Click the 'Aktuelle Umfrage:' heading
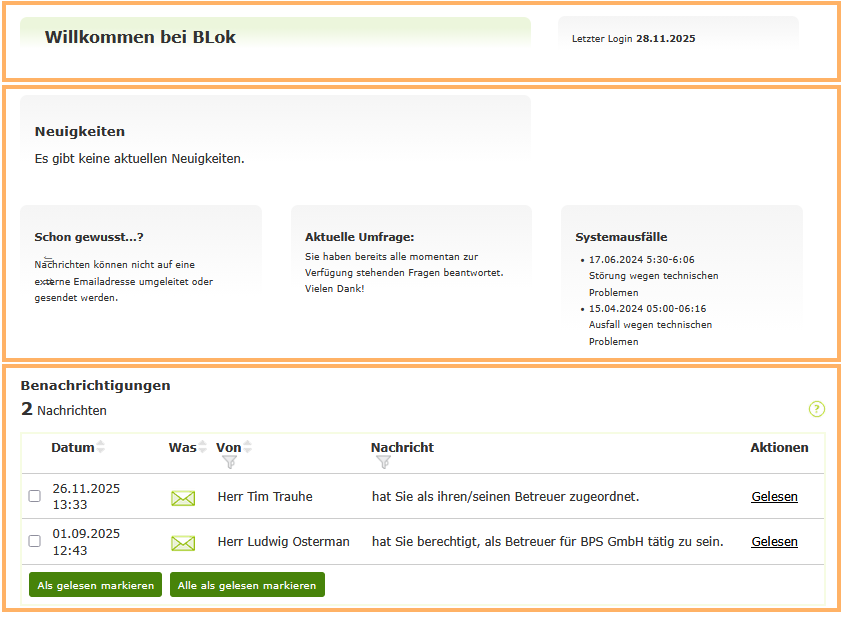Screen dimensions: 844x623 click(x=359, y=237)
